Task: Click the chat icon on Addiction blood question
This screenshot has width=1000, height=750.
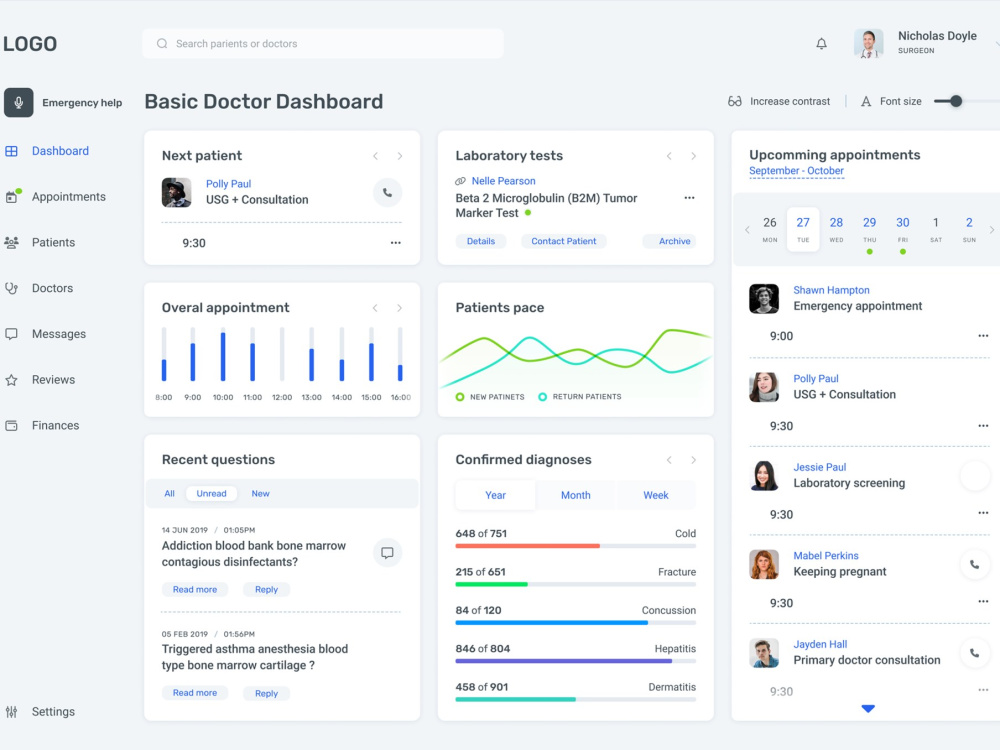Action: 387,553
